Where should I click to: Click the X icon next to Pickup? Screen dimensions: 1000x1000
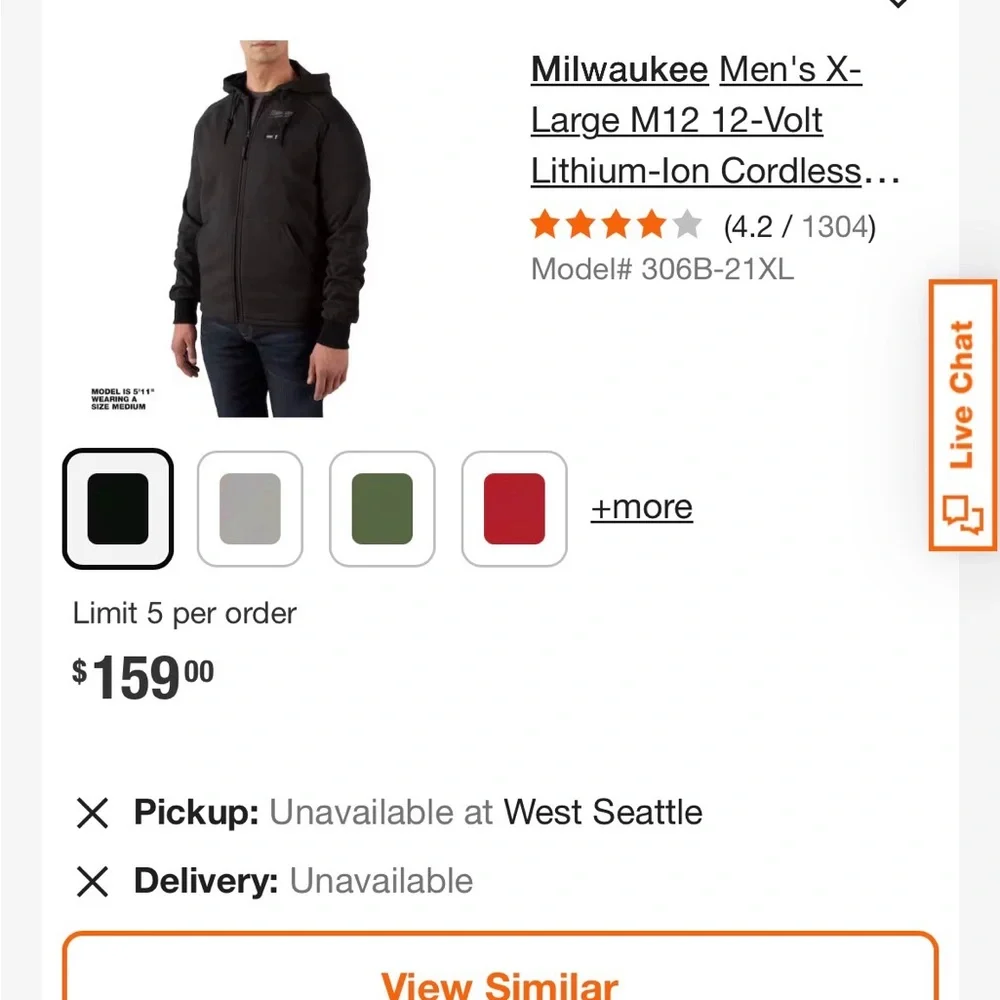(92, 813)
